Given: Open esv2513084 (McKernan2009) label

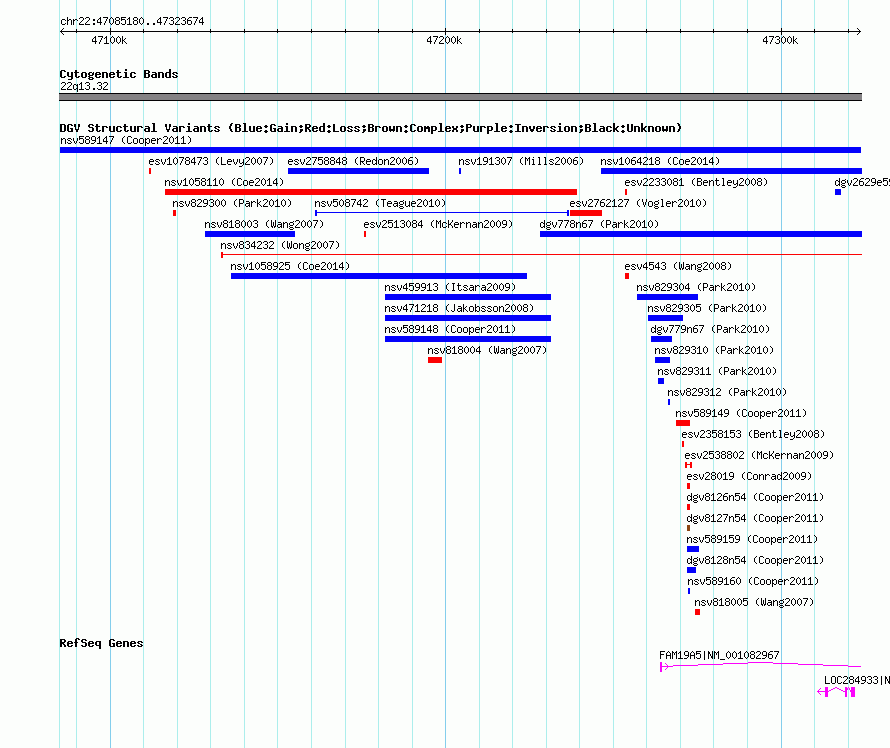Looking at the screenshot, I should coord(438,224).
